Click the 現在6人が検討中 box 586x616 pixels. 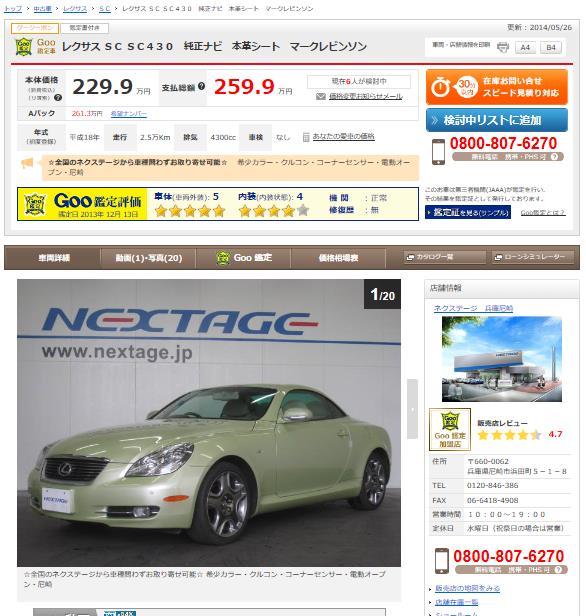[359, 82]
